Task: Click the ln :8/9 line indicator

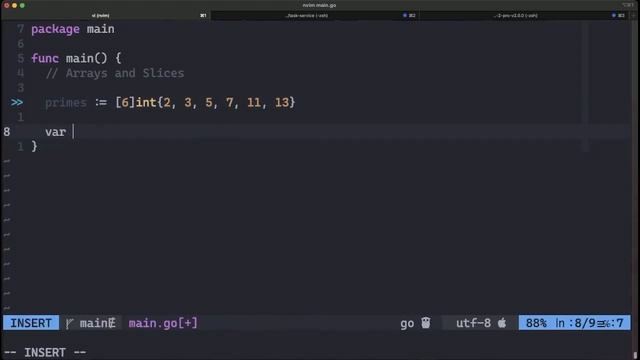Action: coord(575,323)
